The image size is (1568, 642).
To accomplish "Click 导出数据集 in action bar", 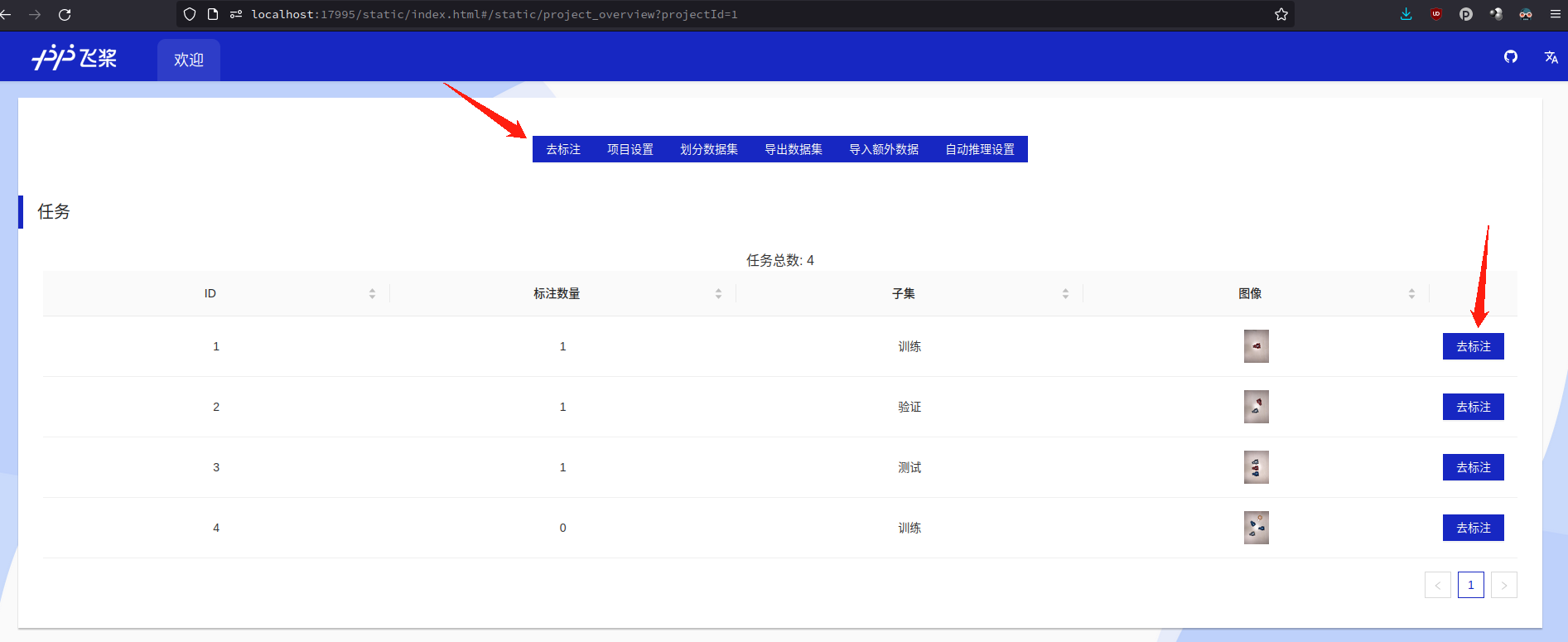I will click(794, 149).
